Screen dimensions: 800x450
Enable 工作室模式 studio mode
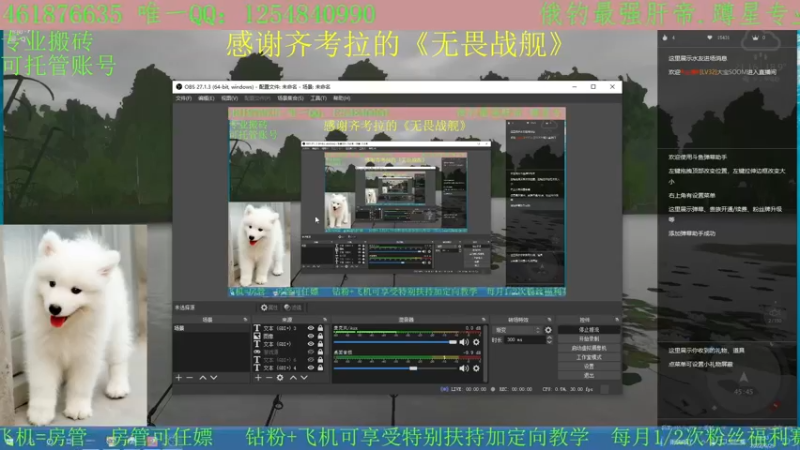(589, 357)
